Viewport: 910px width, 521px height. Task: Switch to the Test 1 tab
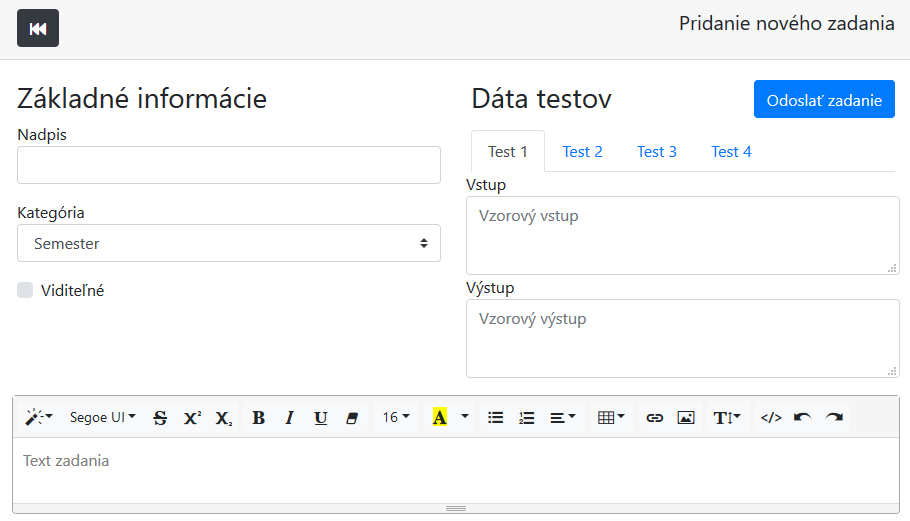(x=508, y=151)
